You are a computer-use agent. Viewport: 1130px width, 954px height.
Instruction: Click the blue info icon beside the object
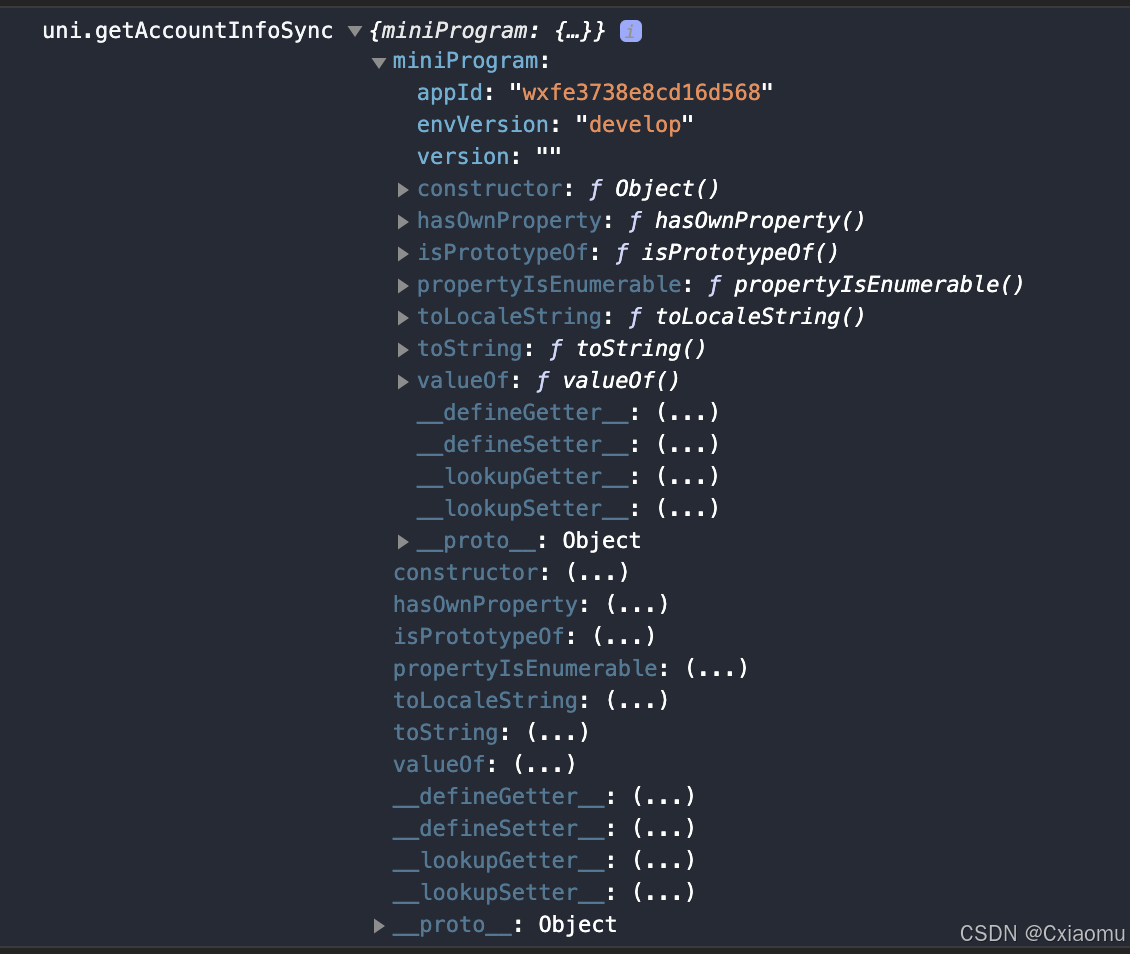630,30
